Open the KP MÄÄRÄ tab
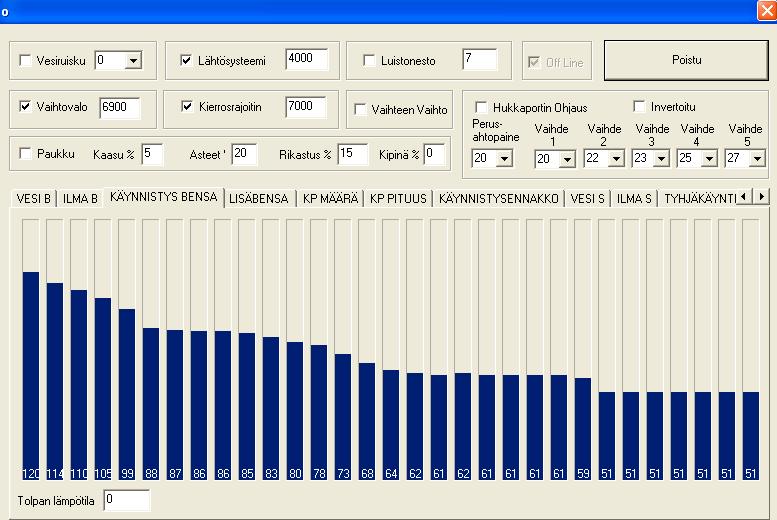This screenshot has width=777, height=520. coord(331,199)
